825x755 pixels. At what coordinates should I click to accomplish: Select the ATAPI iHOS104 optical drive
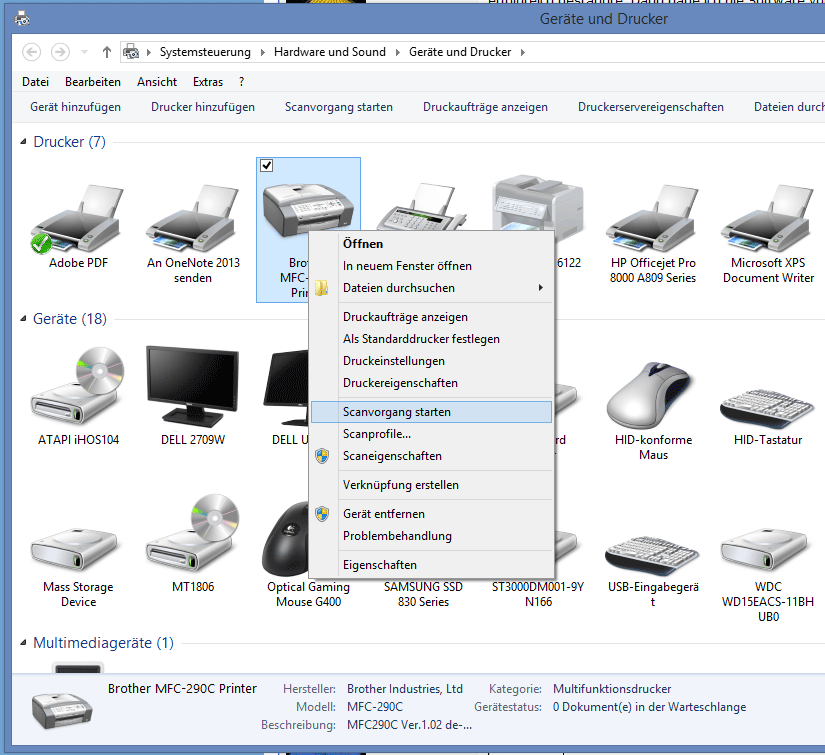click(78, 386)
